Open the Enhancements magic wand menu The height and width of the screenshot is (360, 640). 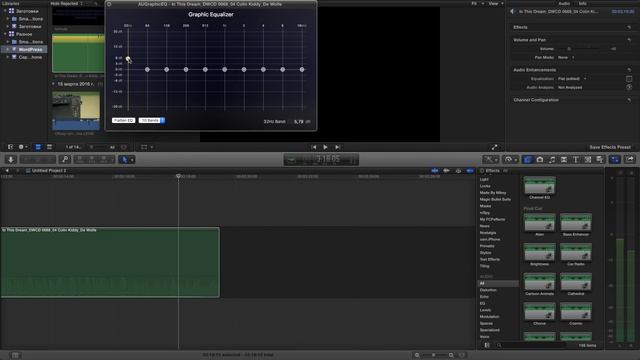[491, 160]
